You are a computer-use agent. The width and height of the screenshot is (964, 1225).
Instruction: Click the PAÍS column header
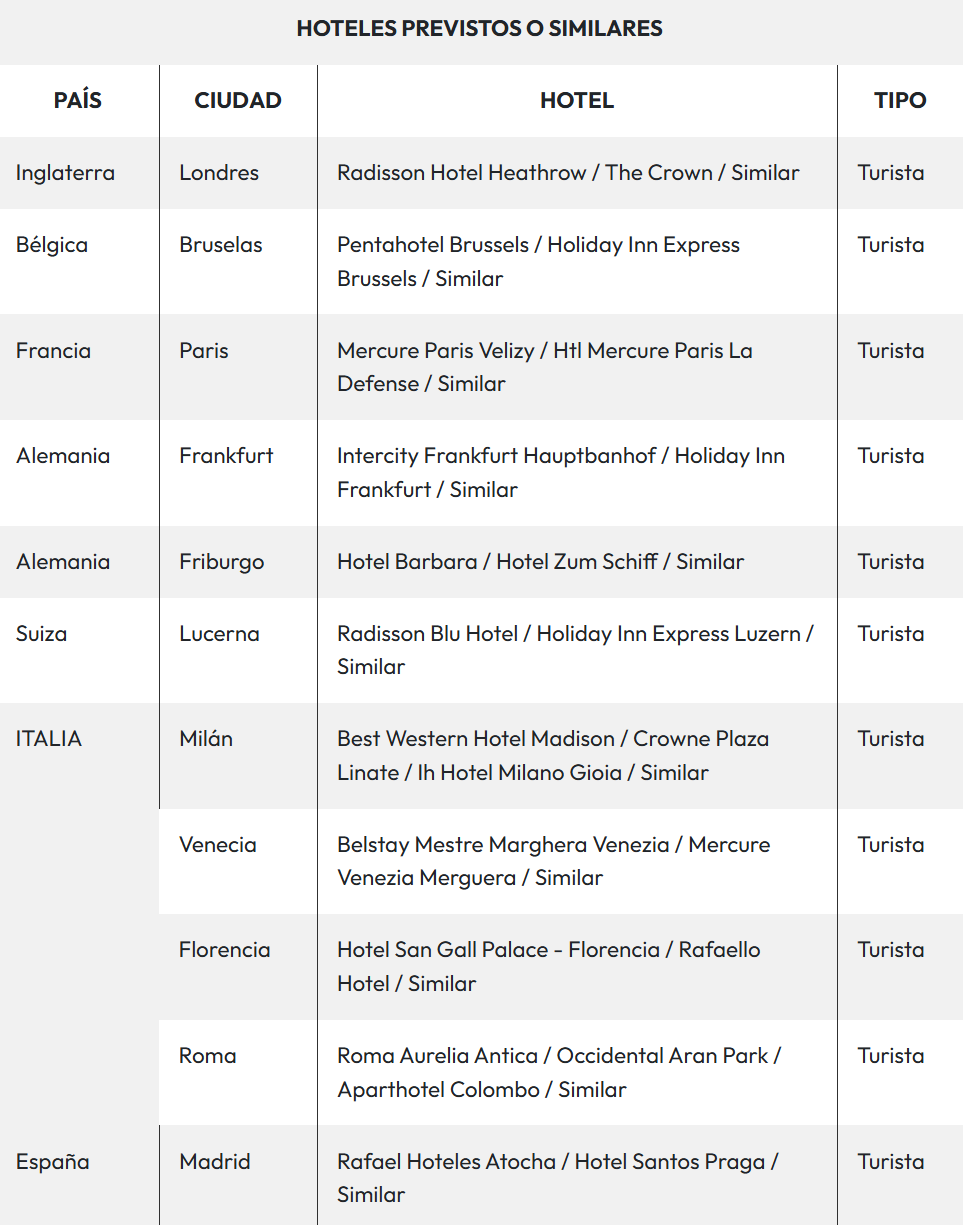click(78, 100)
